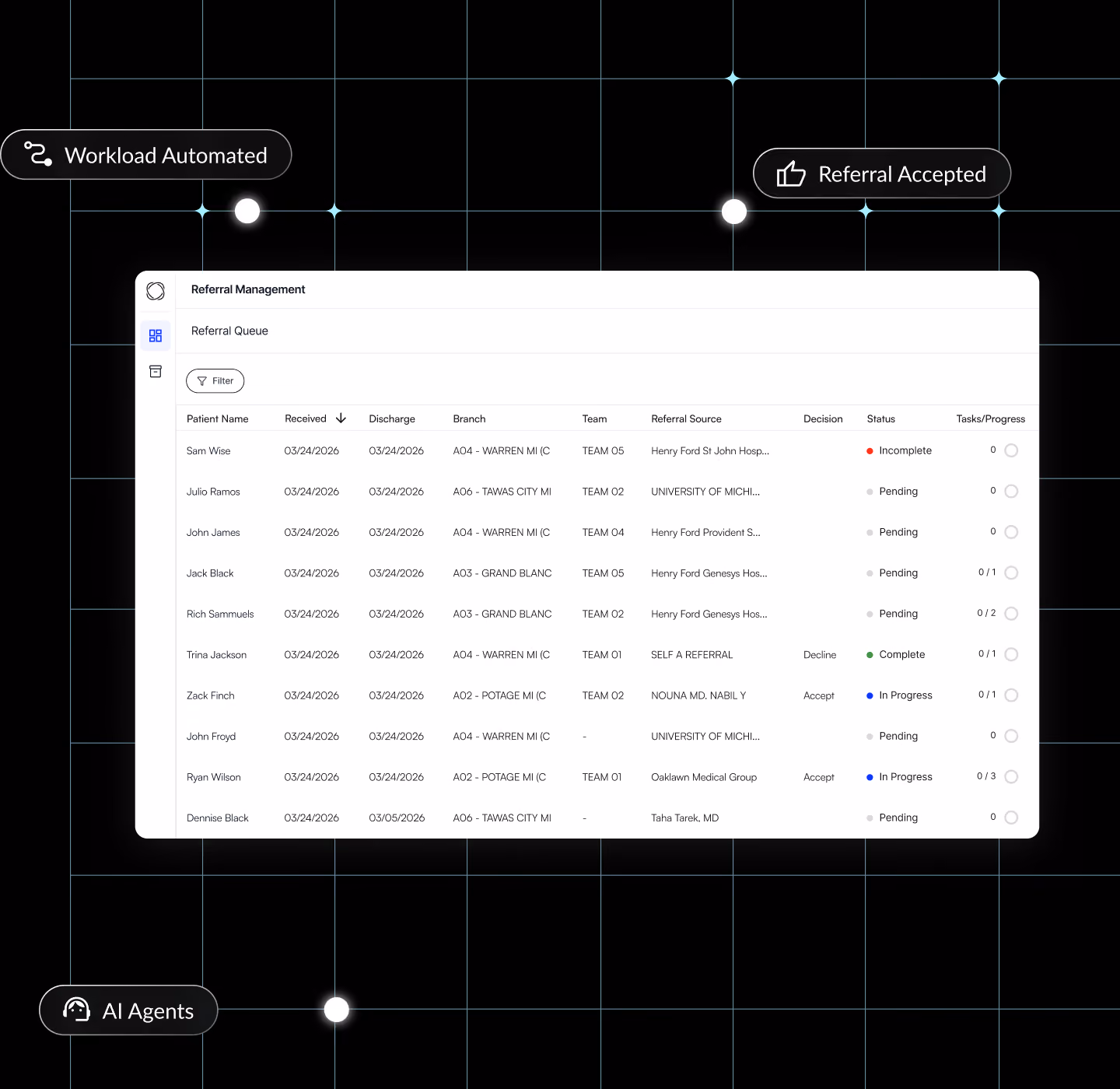The image size is (1120, 1089).
Task: Click the 0 / 3 progress for Ryan Wilson
Action: pos(986,776)
